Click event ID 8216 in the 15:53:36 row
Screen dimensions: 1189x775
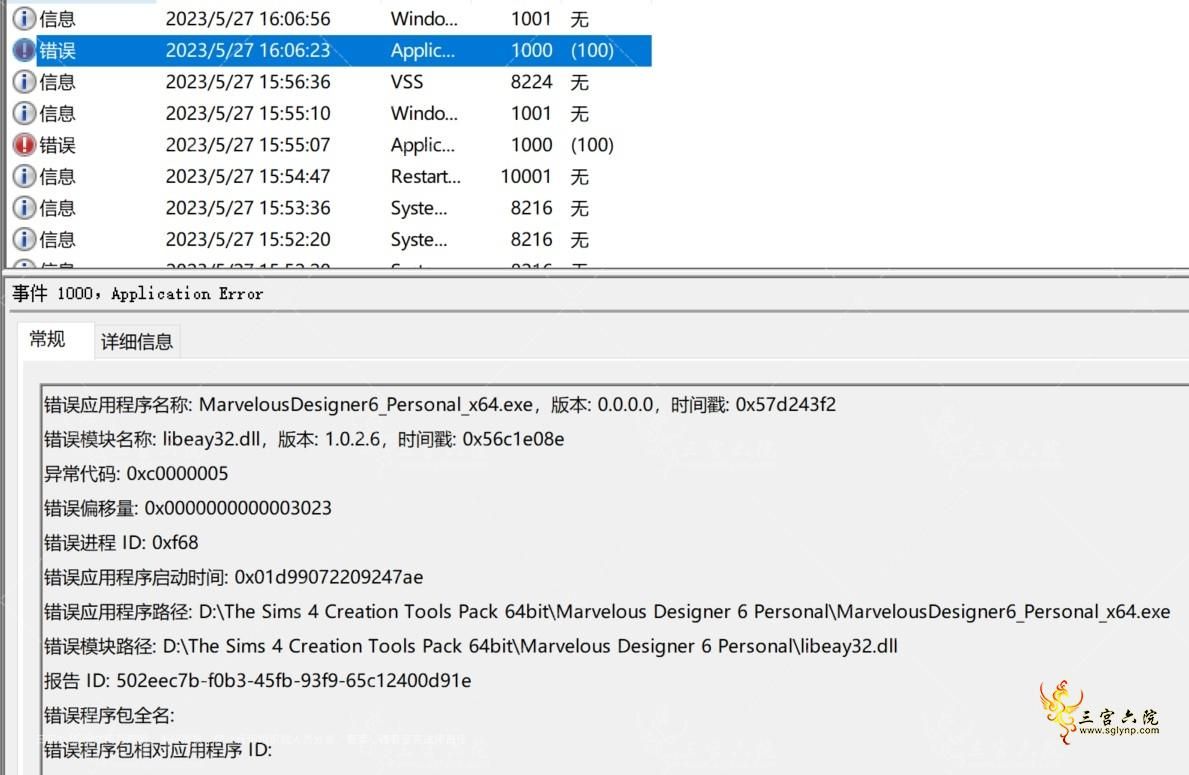click(x=532, y=208)
